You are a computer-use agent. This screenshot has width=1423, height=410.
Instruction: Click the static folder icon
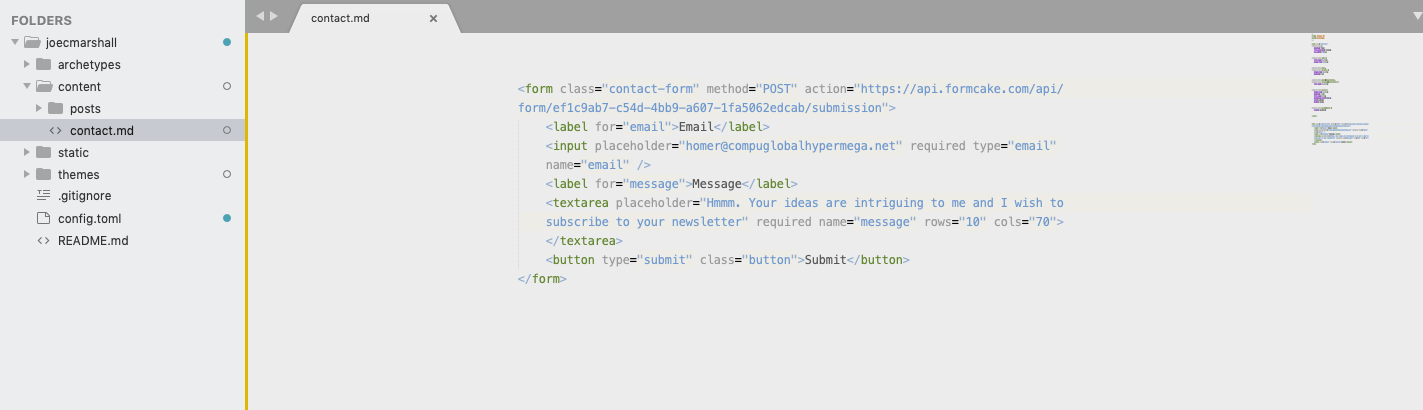pos(43,153)
